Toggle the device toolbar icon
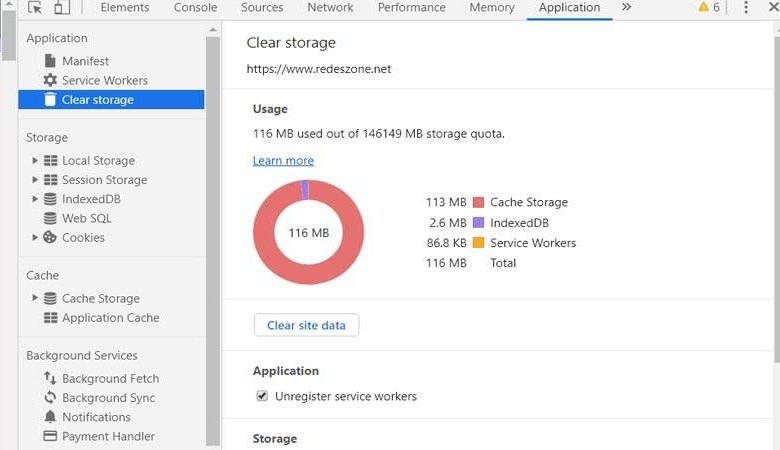 pyautogui.click(x=62, y=8)
